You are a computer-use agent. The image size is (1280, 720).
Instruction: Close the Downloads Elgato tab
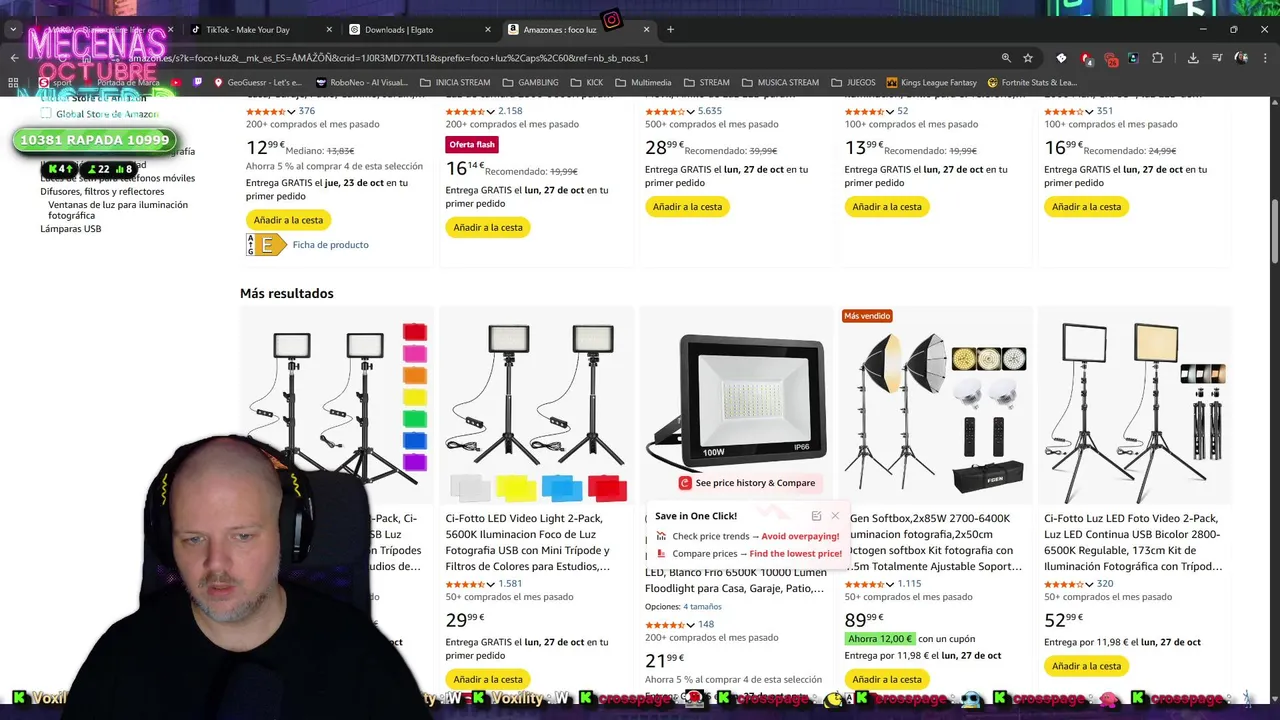tap(488, 30)
